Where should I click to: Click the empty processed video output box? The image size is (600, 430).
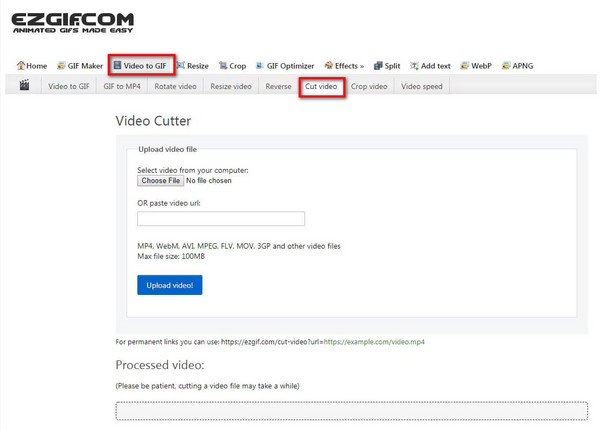(352, 411)
